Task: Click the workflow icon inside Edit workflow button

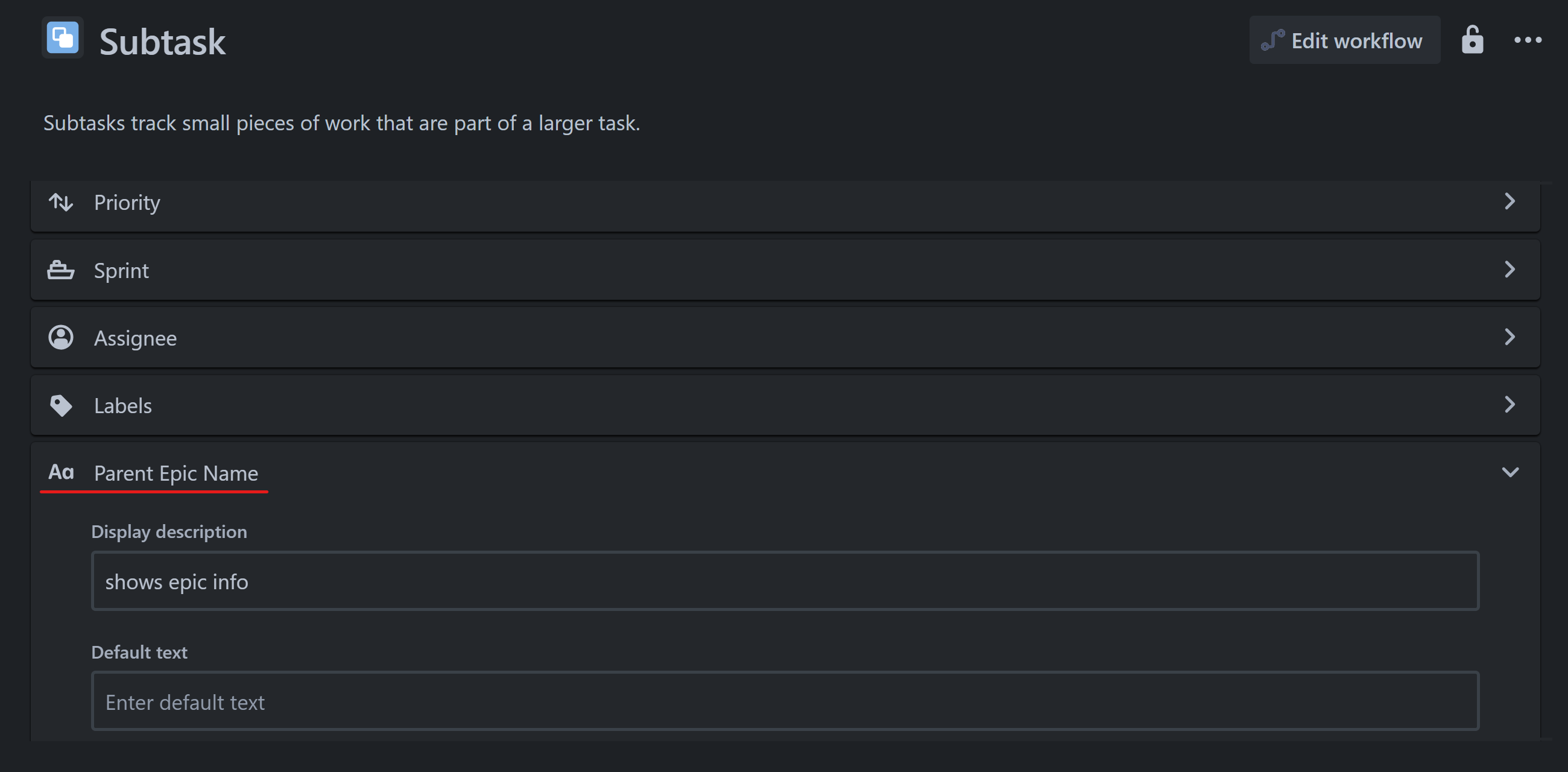Action: 1274,40
